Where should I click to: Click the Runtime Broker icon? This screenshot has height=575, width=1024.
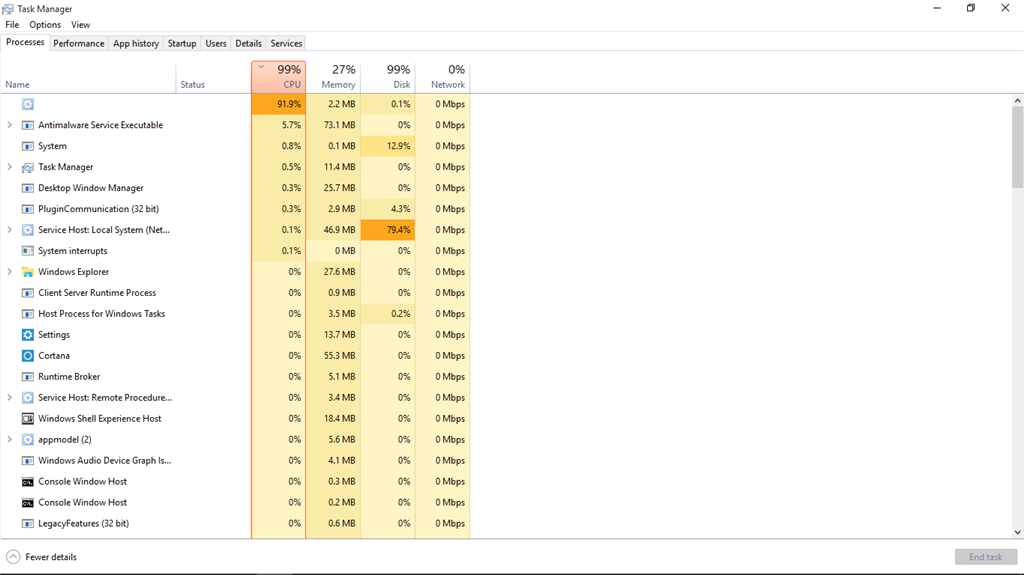27,376
